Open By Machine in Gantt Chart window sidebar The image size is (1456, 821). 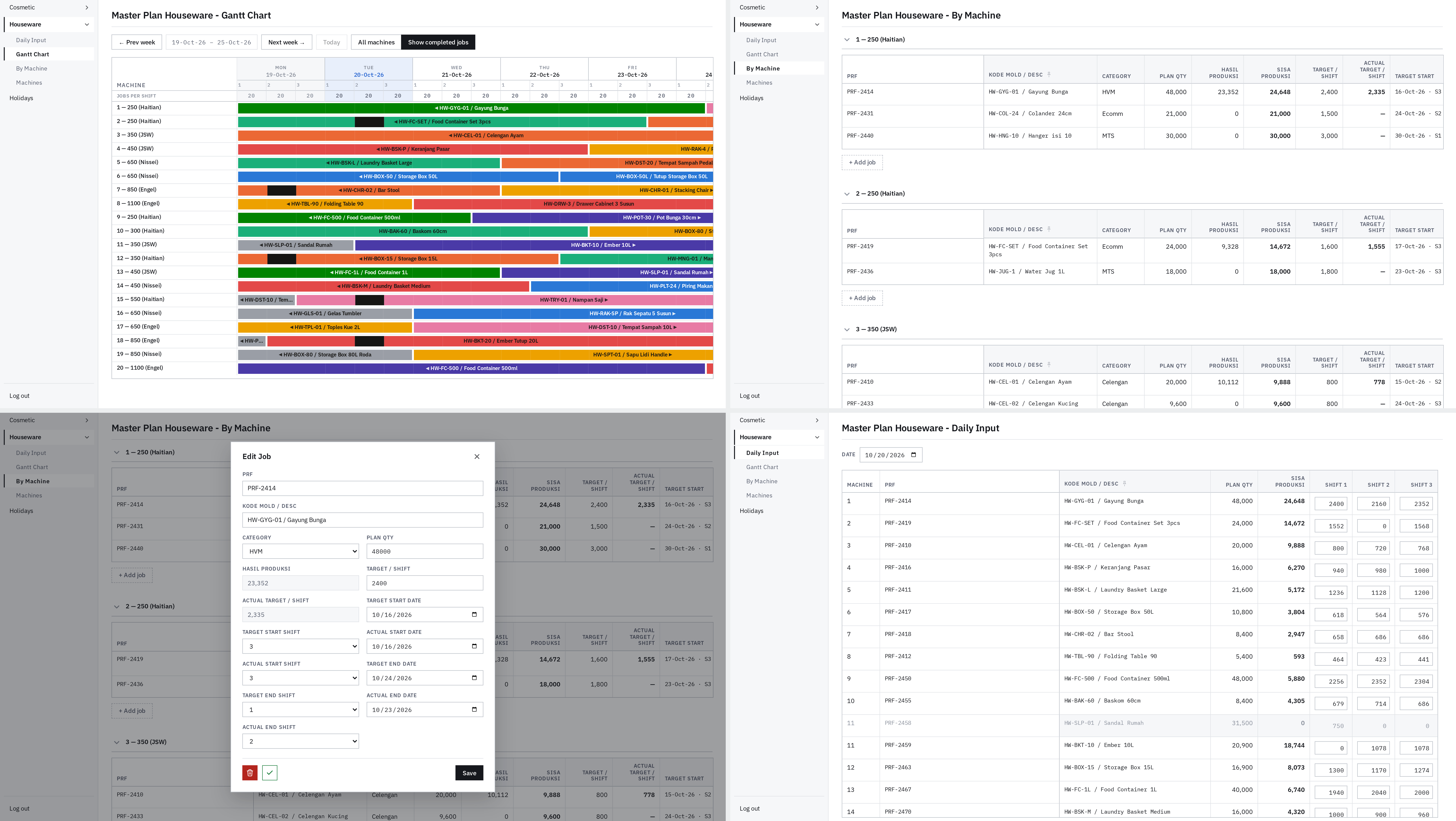(x=32, y=68)
